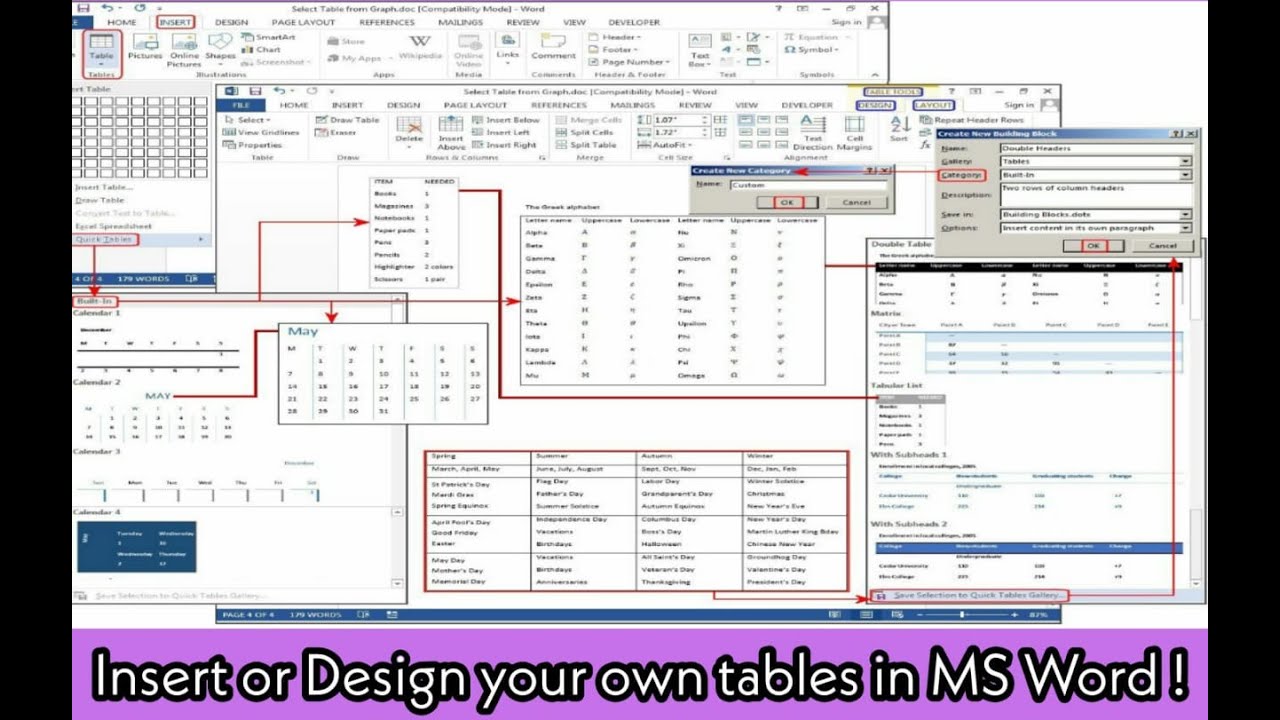This screenshot has height=720, width=1280.
Task: Click the Pictures icon in the Illustrations group
Action: pos(145,49)
